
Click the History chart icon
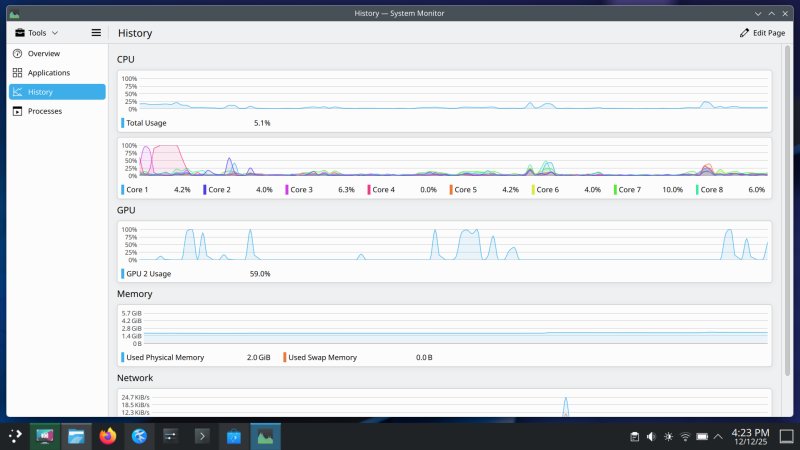point(17,92)
